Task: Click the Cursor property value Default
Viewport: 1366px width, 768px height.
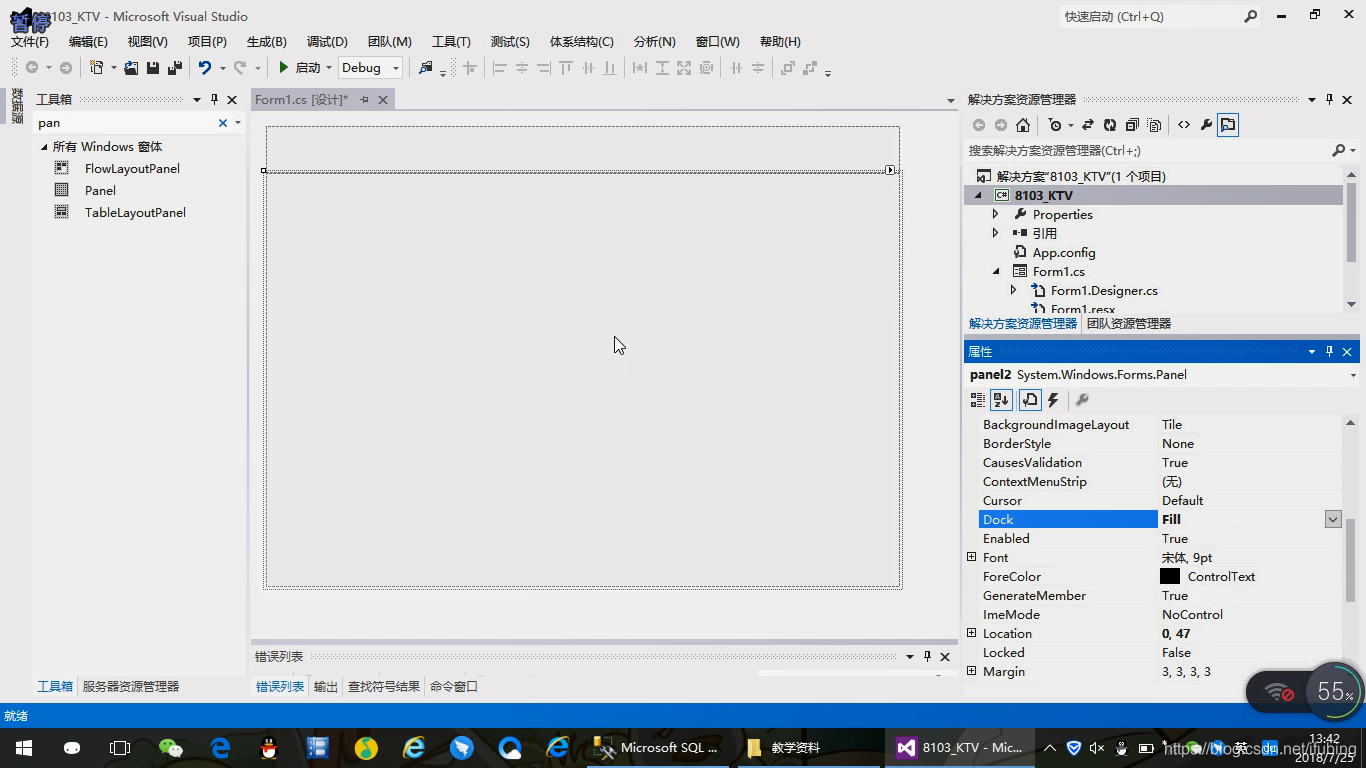Action: 1182,500
